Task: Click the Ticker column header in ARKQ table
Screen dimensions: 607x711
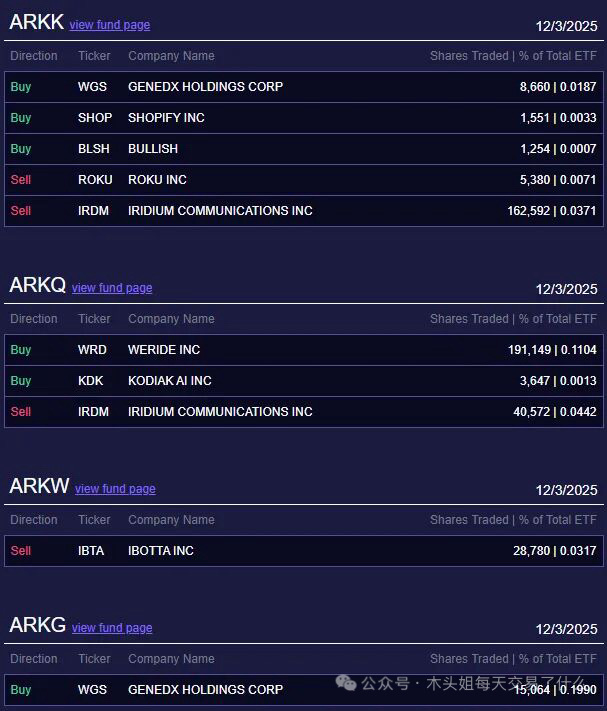Action: pyautogui.click(x=94, y=319)
